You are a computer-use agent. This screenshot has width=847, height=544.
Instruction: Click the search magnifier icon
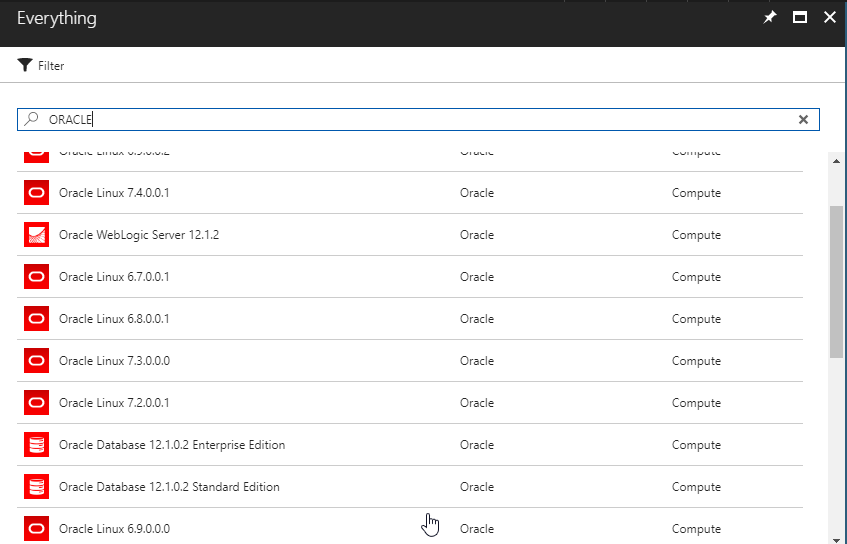coord(32,119)
